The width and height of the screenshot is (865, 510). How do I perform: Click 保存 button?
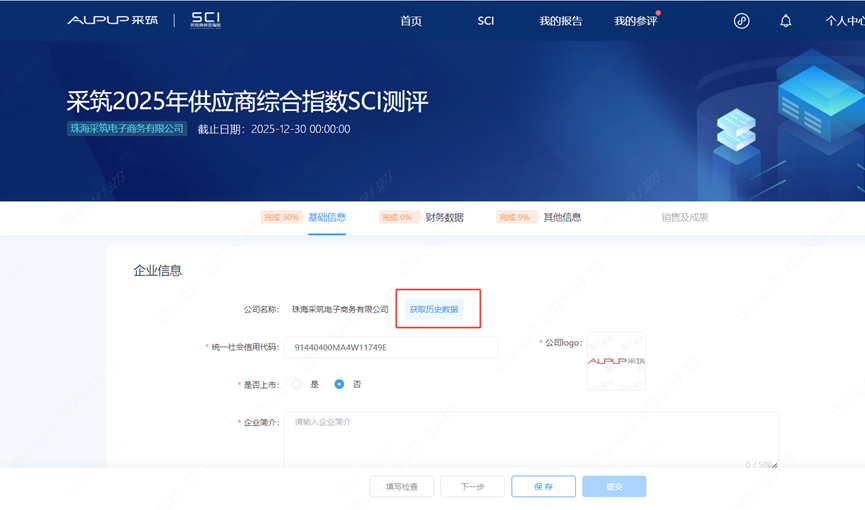(543, 487)
